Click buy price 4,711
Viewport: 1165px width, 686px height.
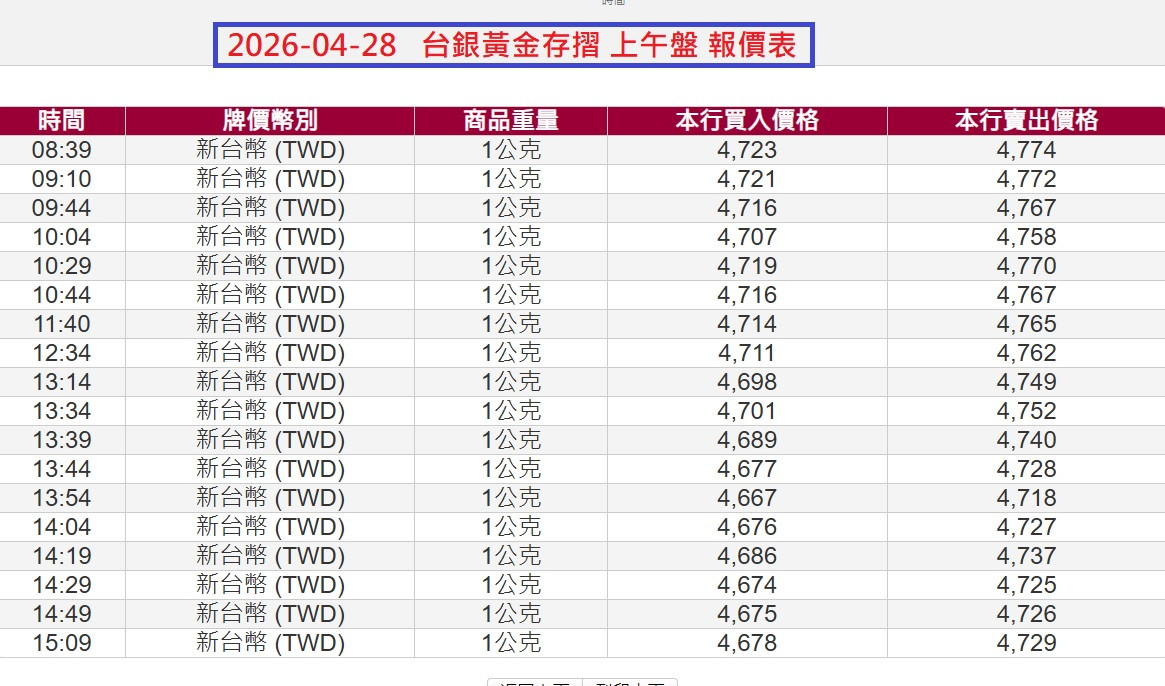[747, 353]
